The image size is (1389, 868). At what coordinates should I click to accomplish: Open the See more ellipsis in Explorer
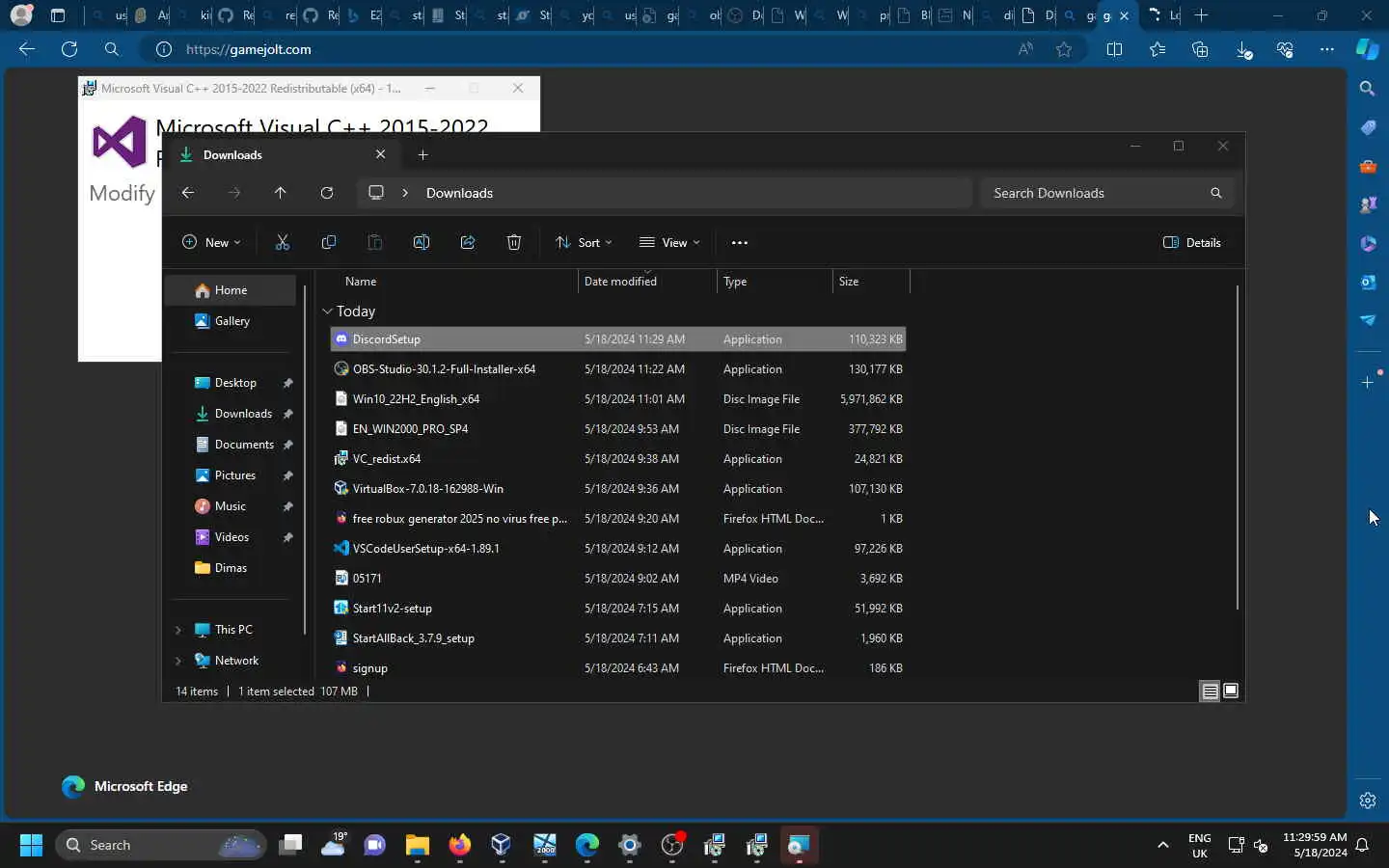(x=740, y=243)
